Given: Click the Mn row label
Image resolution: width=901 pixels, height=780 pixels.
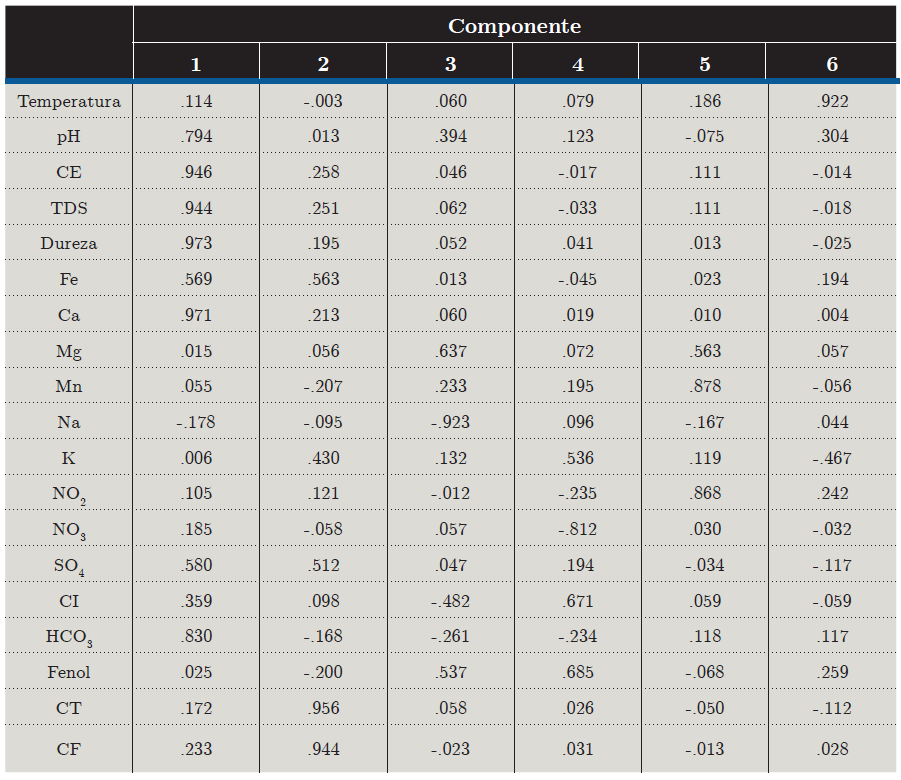Looking at the screenshot, I should (69, 386).
